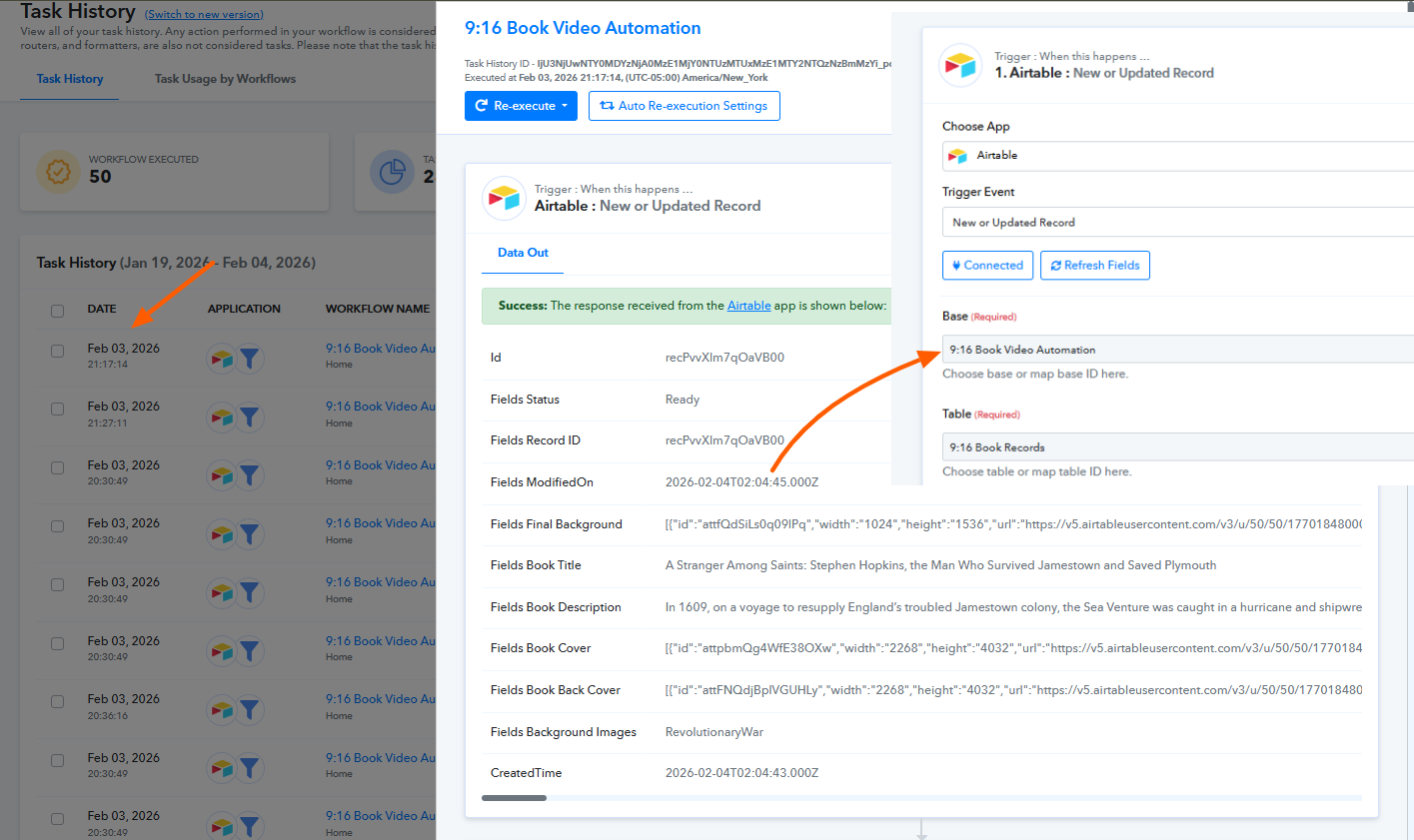
Task: Check the box for 21:27:11 task row
Action: pyautogui.click(x=57, y=410)
